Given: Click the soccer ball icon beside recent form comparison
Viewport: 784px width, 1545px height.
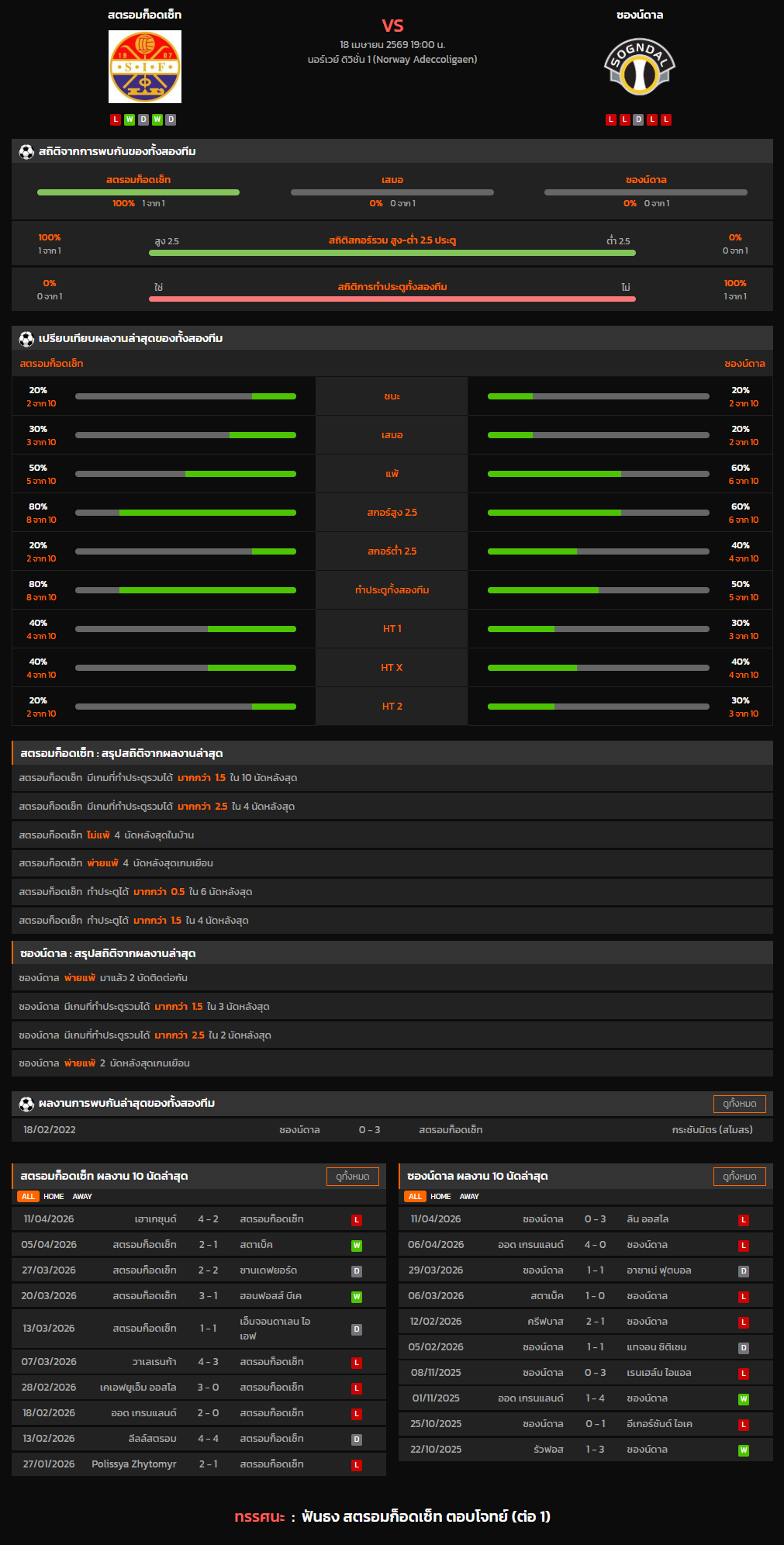Looking at the screenshot, I should pos(26,338).
